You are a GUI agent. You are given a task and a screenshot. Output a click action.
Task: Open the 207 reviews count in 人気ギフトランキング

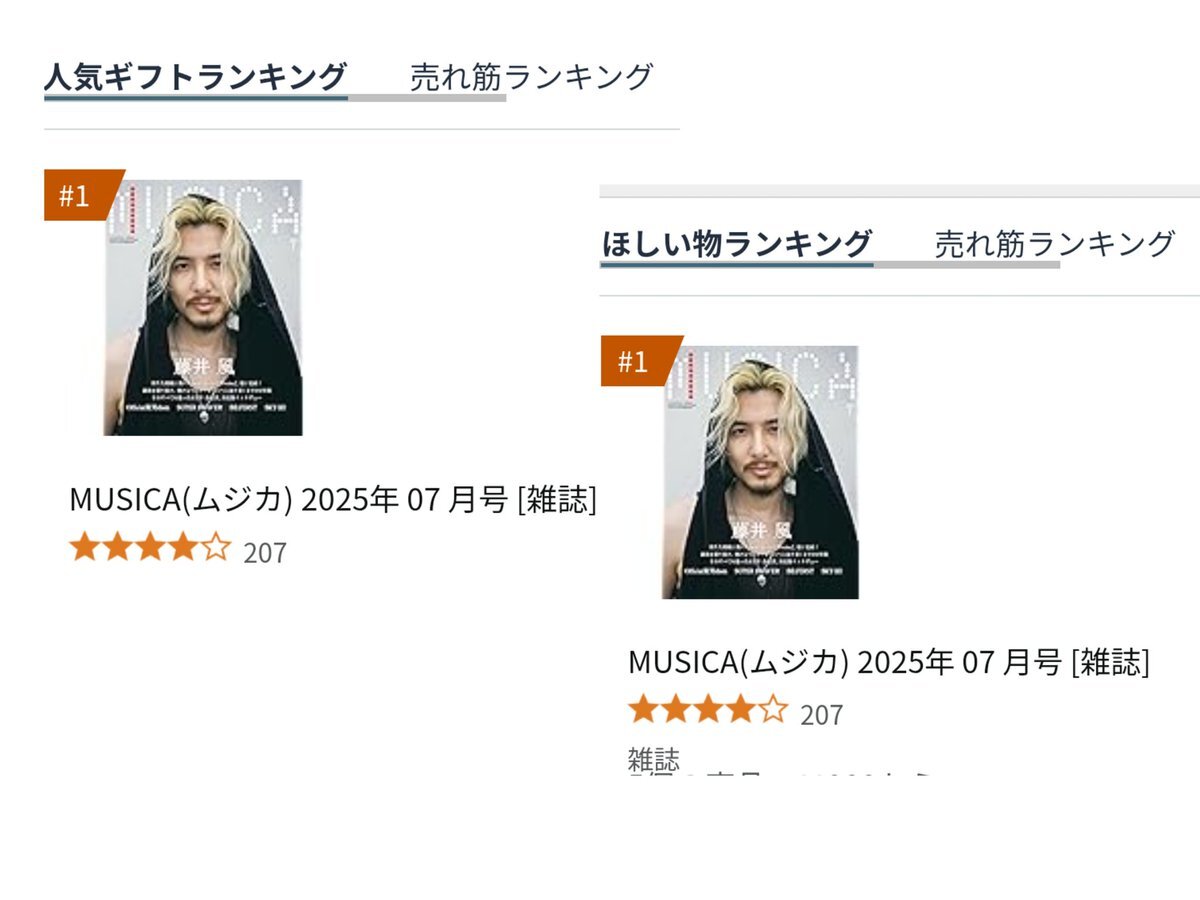[265, 552]
